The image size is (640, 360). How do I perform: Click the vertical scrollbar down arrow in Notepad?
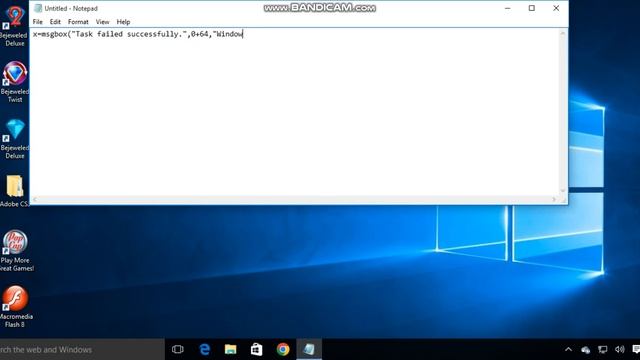click(563, 191)
